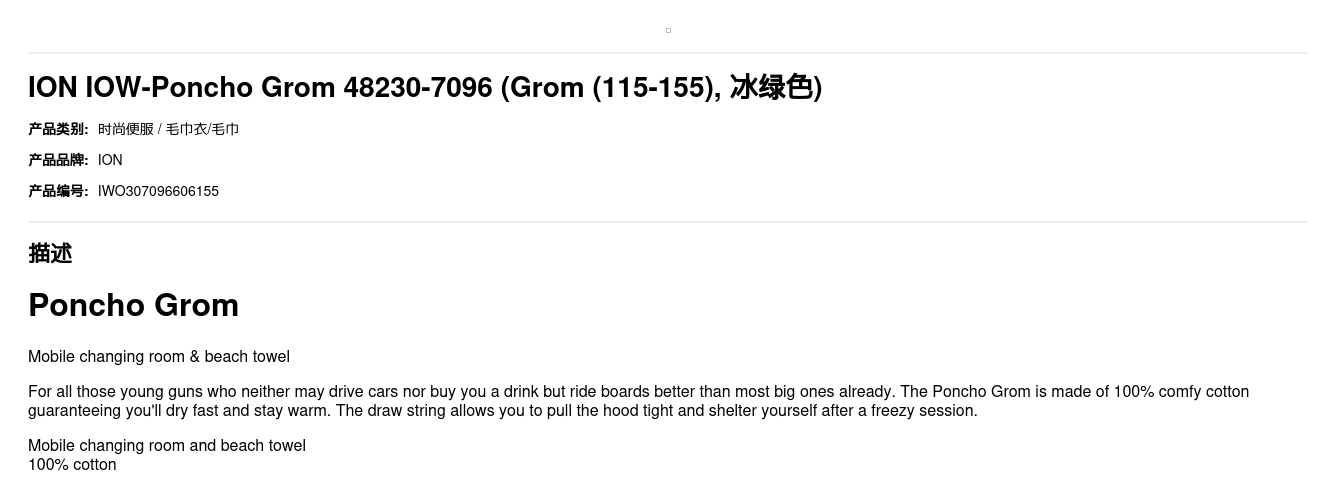Click 'Mobile changing room and beach towel' feature line
The width and height of the screenshot is (1328, 504).
point(167,446)
